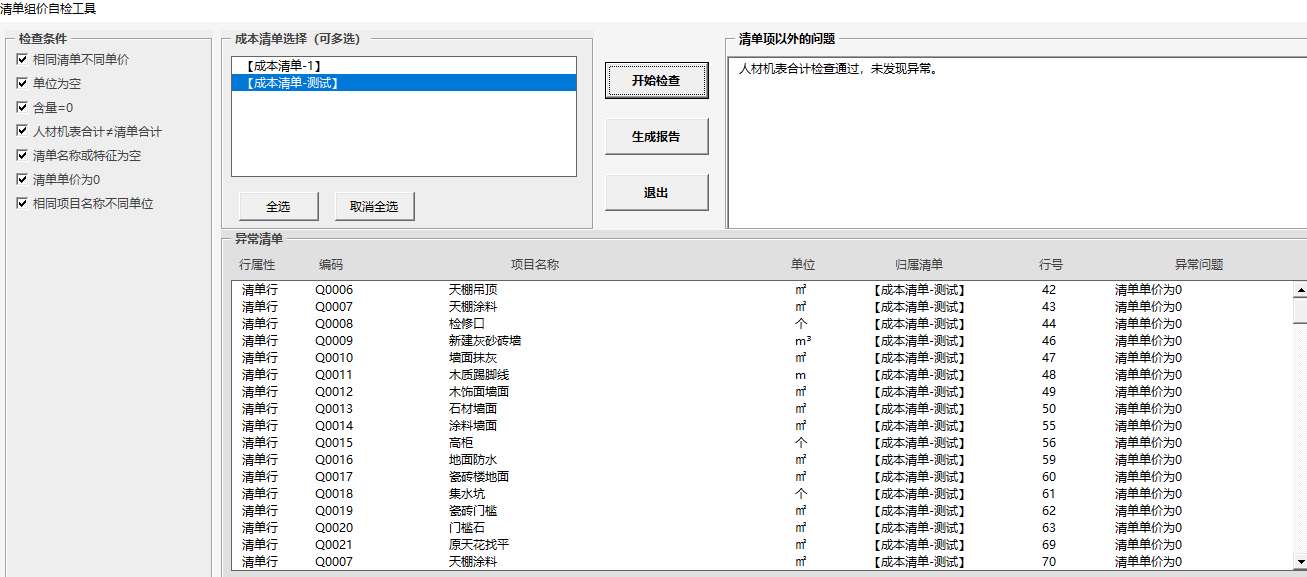Click the 退出 button
The image size is (1307, 577).
656,193
